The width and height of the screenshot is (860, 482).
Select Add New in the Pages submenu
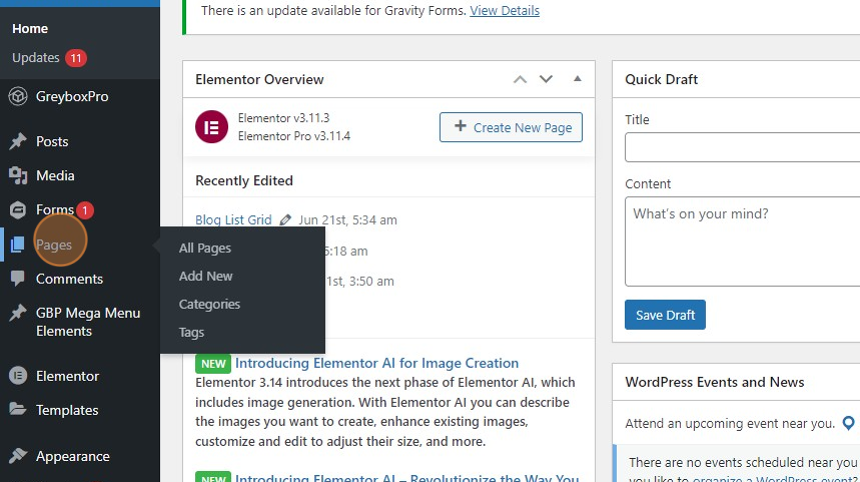pyautogui.click(x=206, y=276)
